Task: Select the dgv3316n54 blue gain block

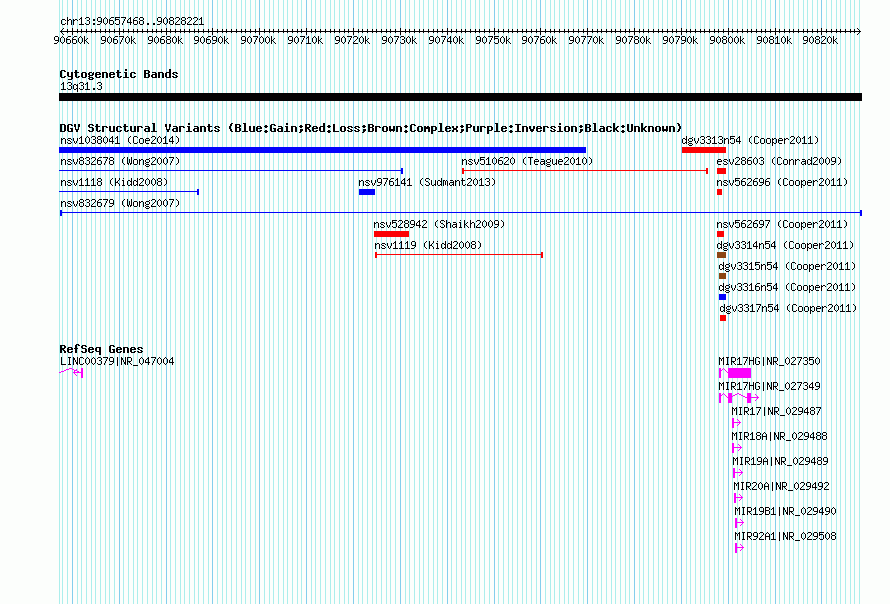Action: 723,297
